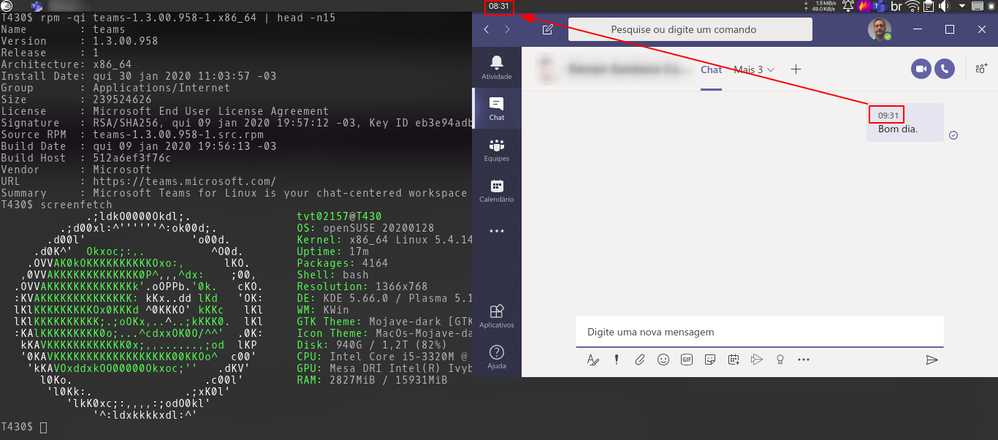Open the application launcher in top panel
The width and height of the screenshot is (998, 440).
tap(7, 6)
